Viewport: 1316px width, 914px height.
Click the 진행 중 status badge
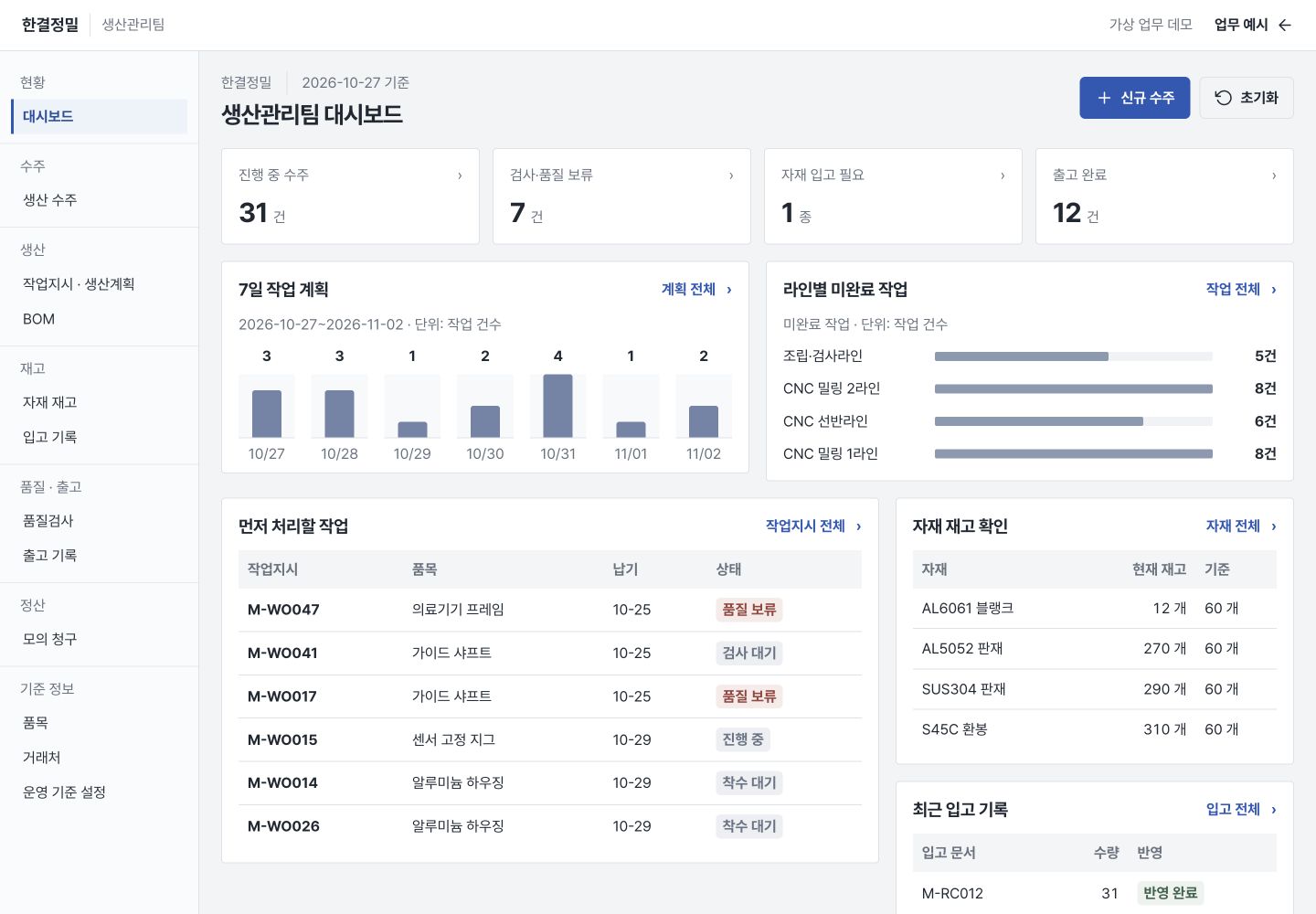(x=743, y=739)
